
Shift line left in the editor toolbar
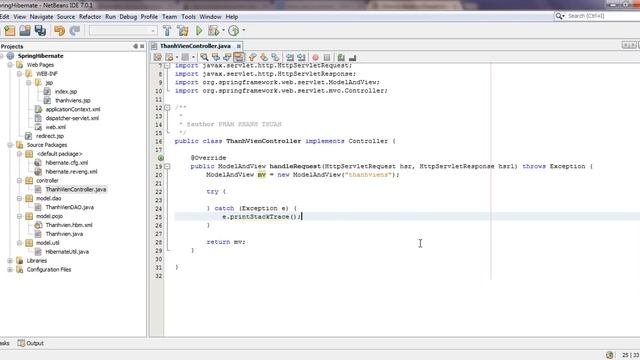click(290, 58)
